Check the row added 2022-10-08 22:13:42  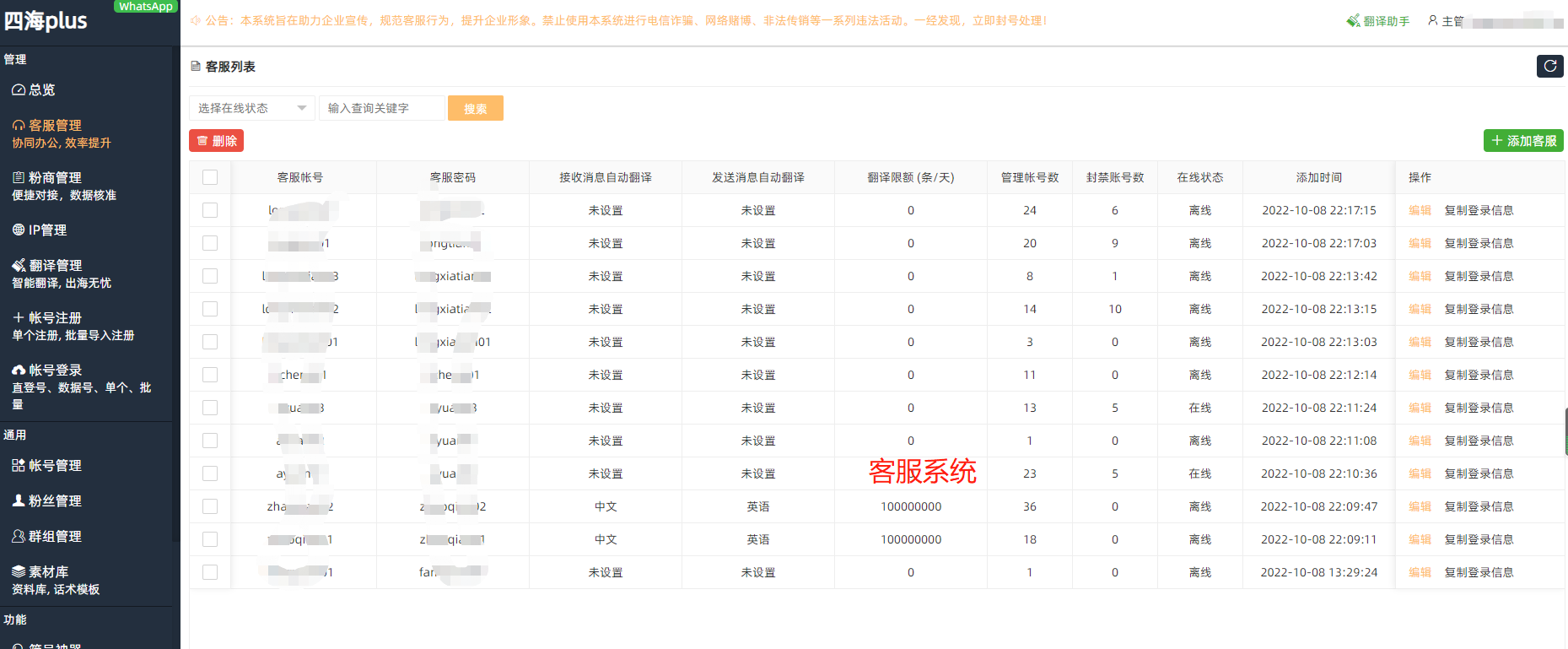(210, 276)
